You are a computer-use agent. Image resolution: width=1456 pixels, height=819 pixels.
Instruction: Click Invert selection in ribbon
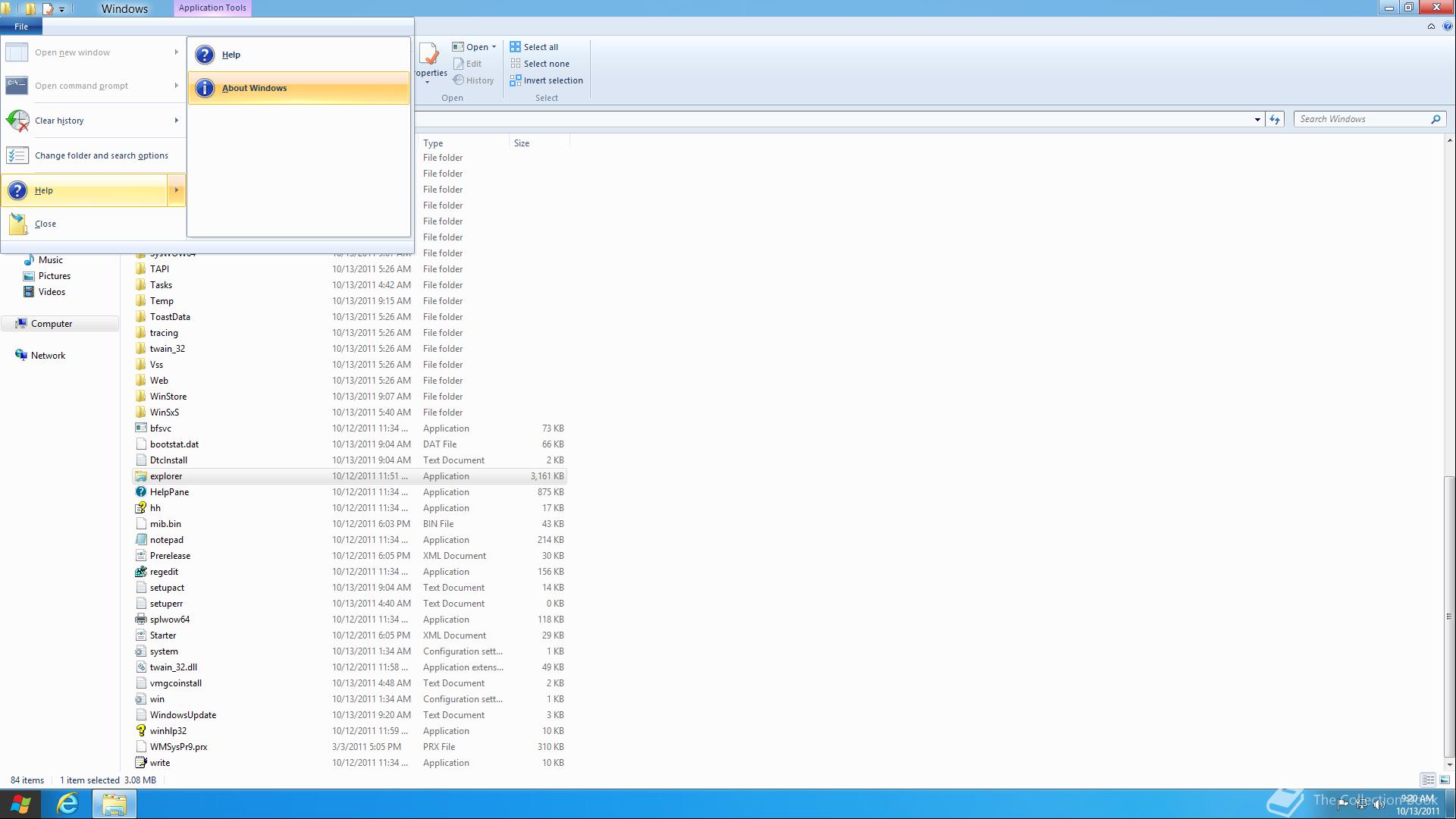point(547,80)
